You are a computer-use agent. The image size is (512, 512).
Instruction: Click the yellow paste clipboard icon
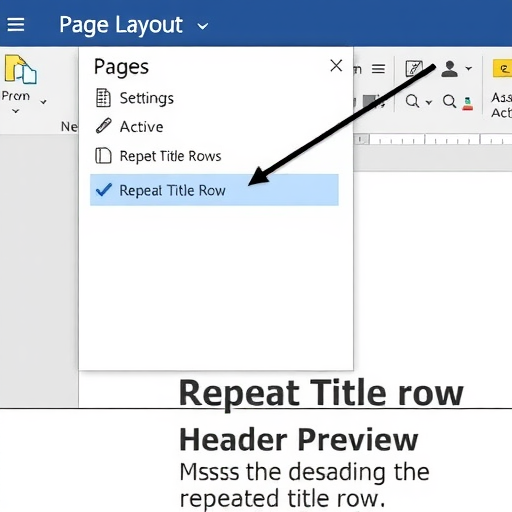pyautogui.click(x=20, y=69)
